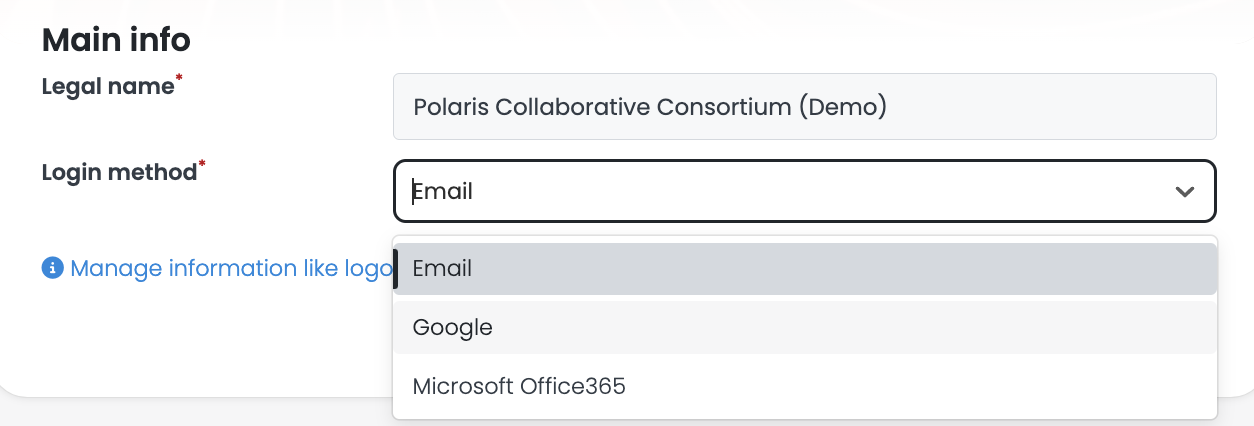The height and width of the screenshot is (426, 1254).
Task: Place cursor in the Email text of combo box
Action: pos(442,191)
